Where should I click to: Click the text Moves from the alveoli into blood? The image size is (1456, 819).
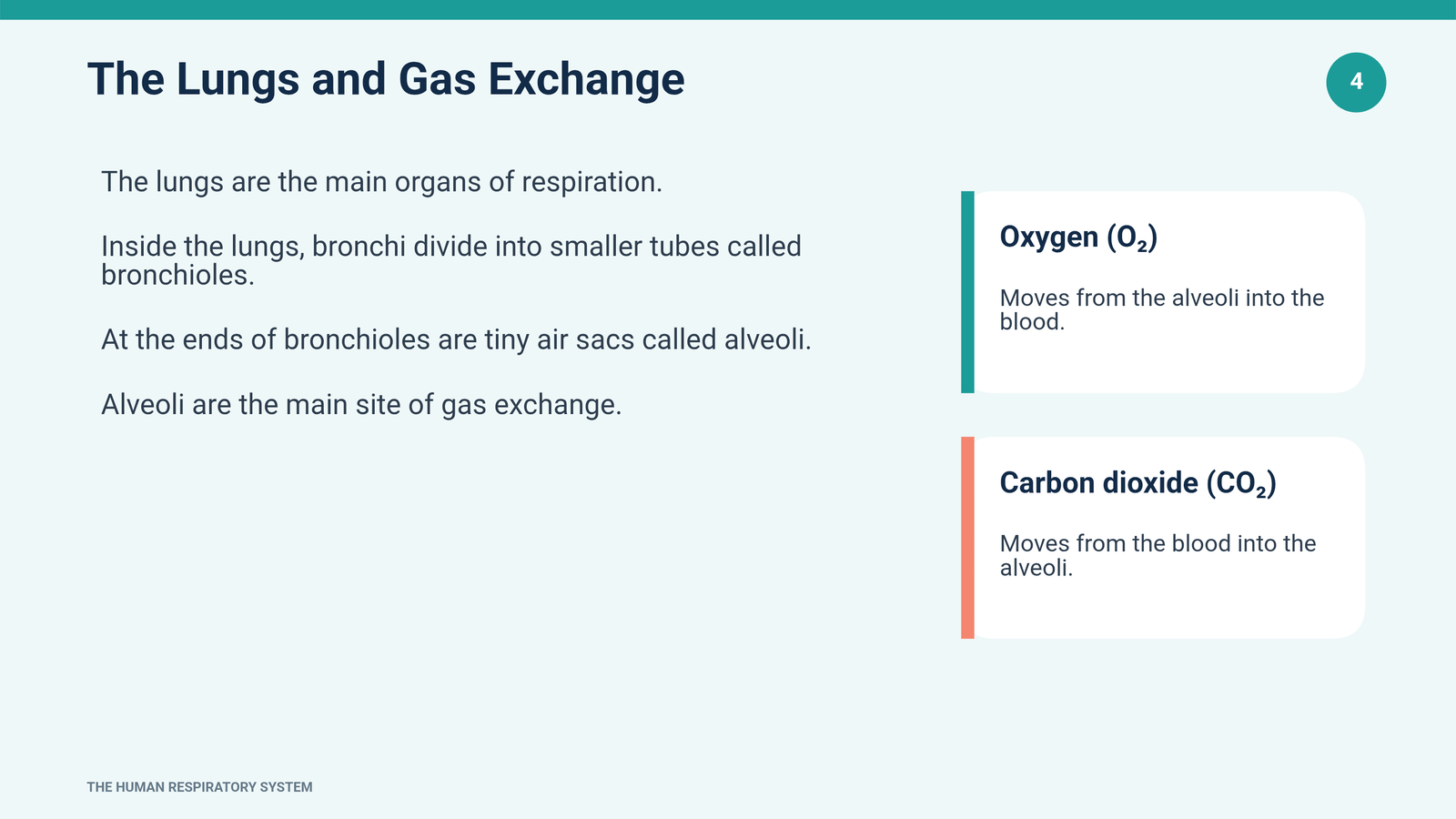1161,309
